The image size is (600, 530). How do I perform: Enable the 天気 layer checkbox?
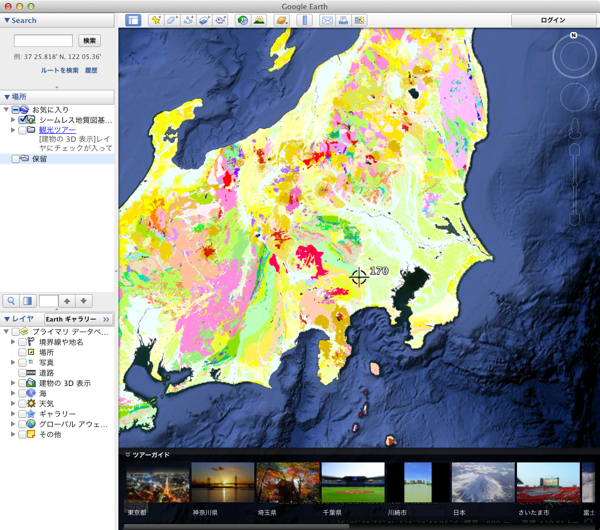pyautogui.click(x=23, y=404)
